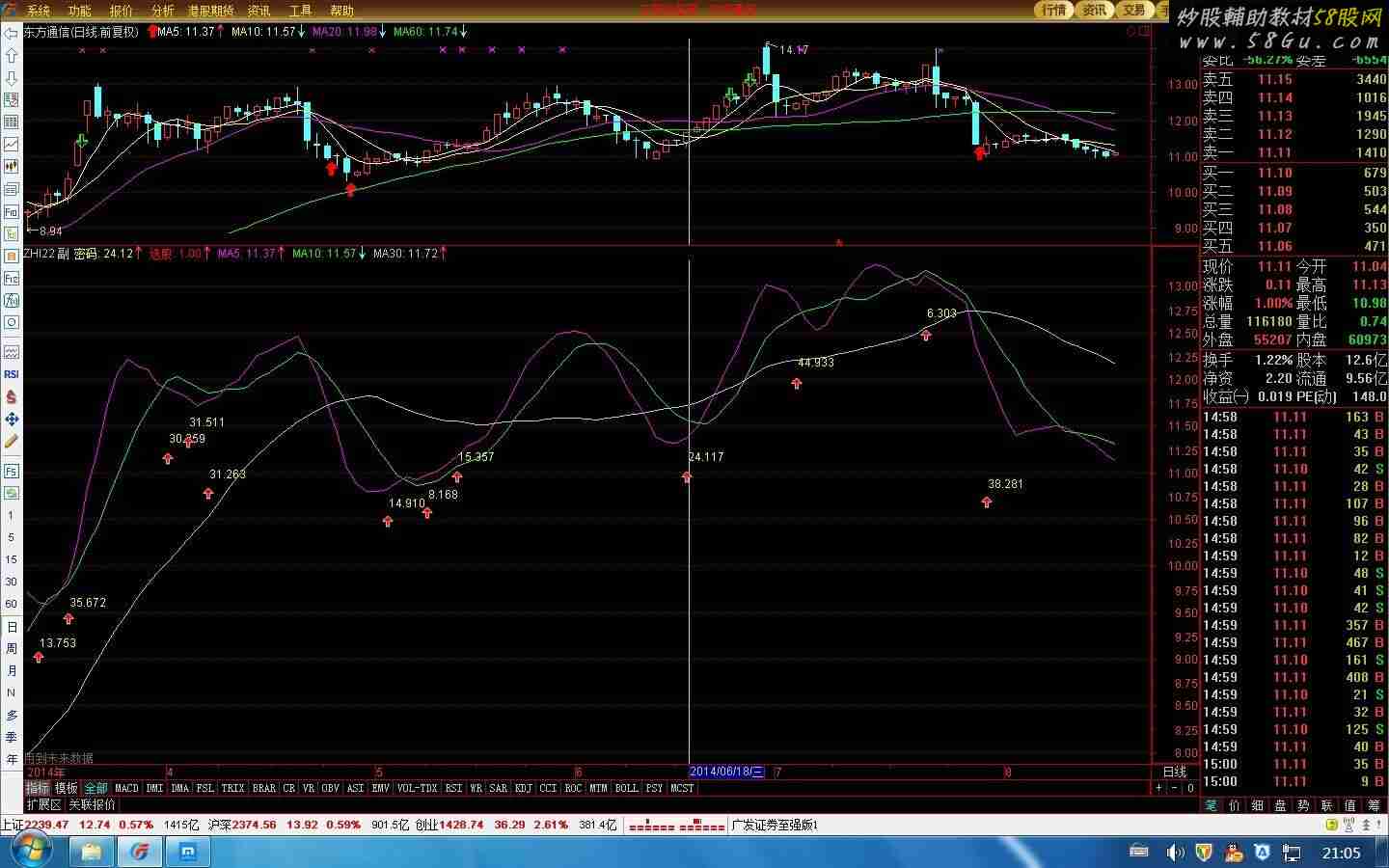Click the four-way move arrows icon
The height and width of the screenshot is (868, 1389).
point(12,419)
